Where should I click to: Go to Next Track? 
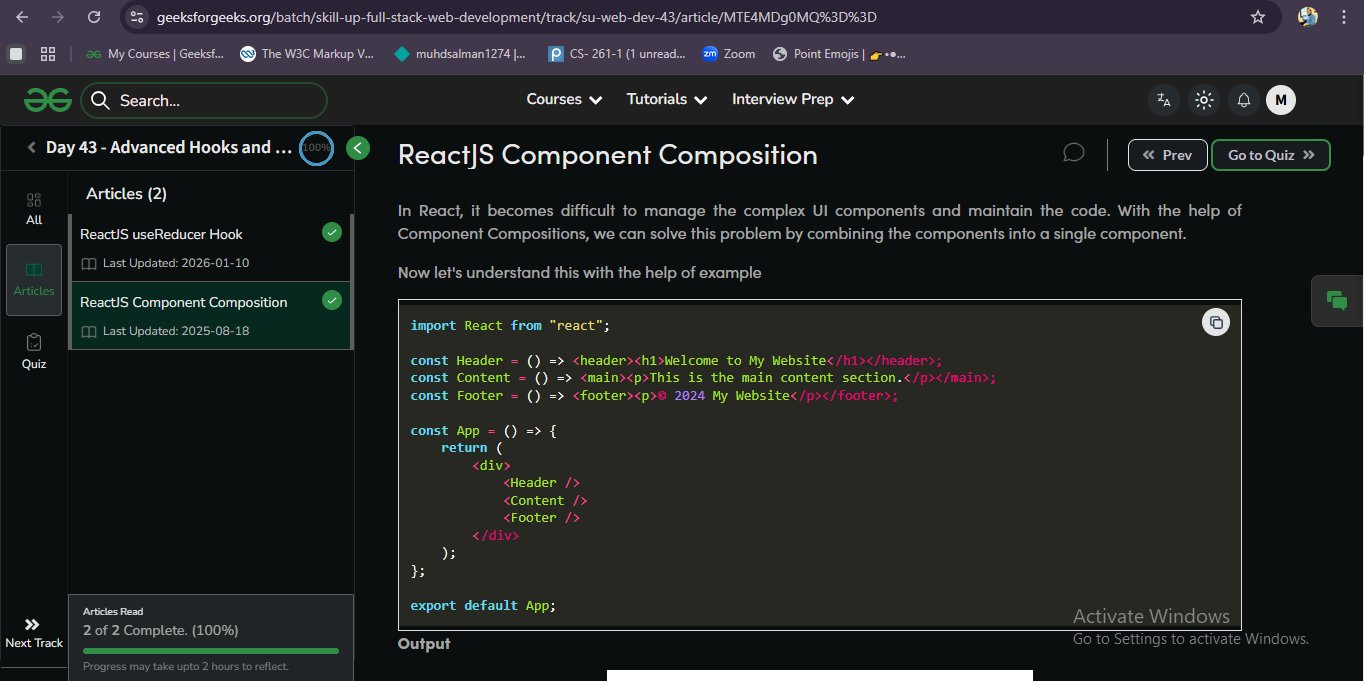pos(33,633)
